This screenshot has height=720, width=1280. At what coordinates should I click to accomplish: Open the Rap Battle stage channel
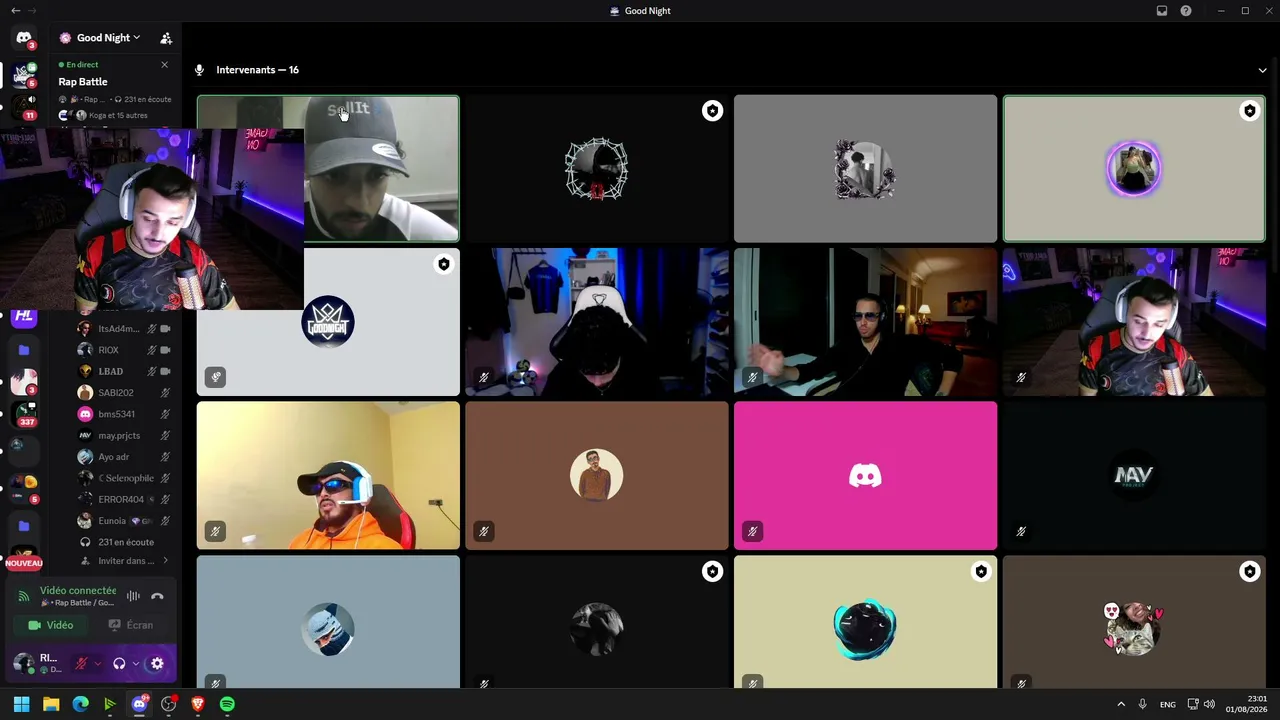click(x=83, y=82)
